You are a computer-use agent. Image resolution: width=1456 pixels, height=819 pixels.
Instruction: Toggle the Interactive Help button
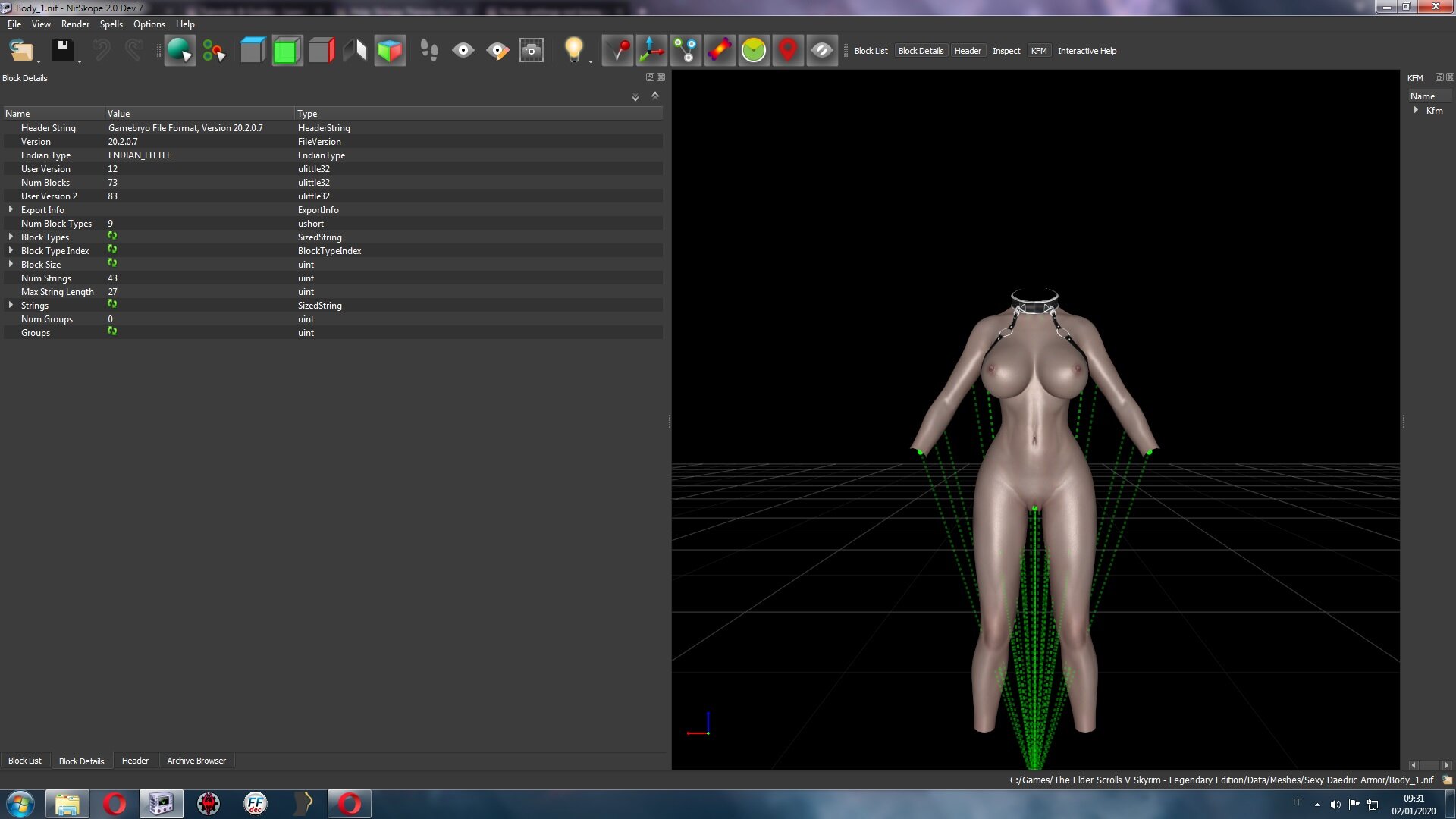point(1087,51)
